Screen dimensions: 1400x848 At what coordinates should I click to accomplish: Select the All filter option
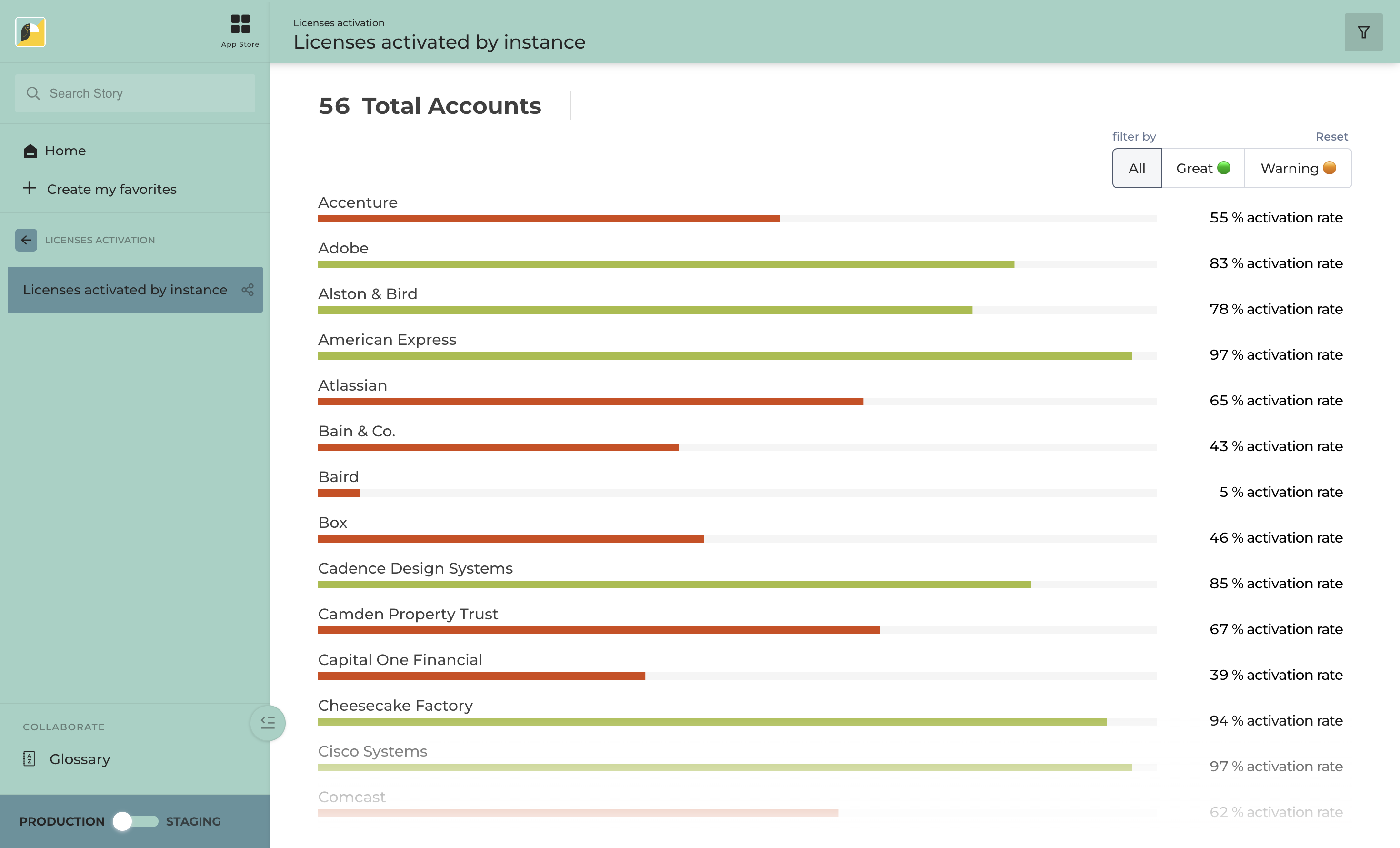[1136, 168]
